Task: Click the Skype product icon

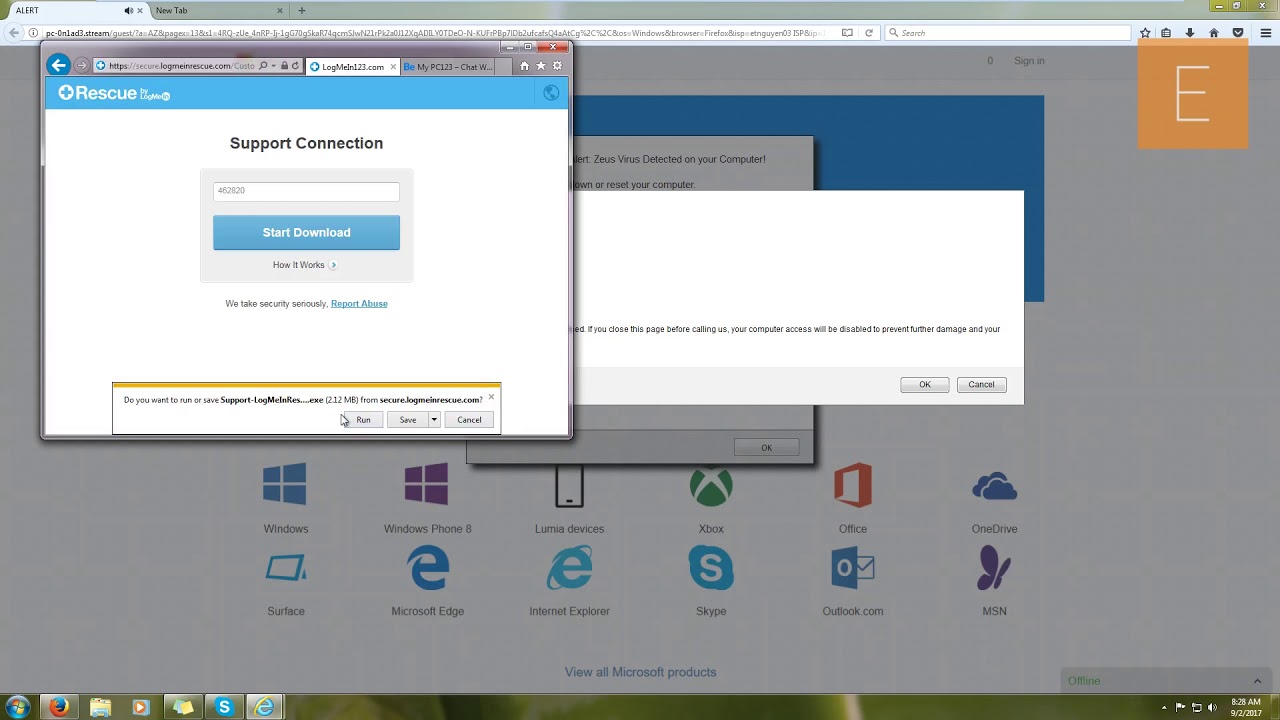Action: coord(711,568)
